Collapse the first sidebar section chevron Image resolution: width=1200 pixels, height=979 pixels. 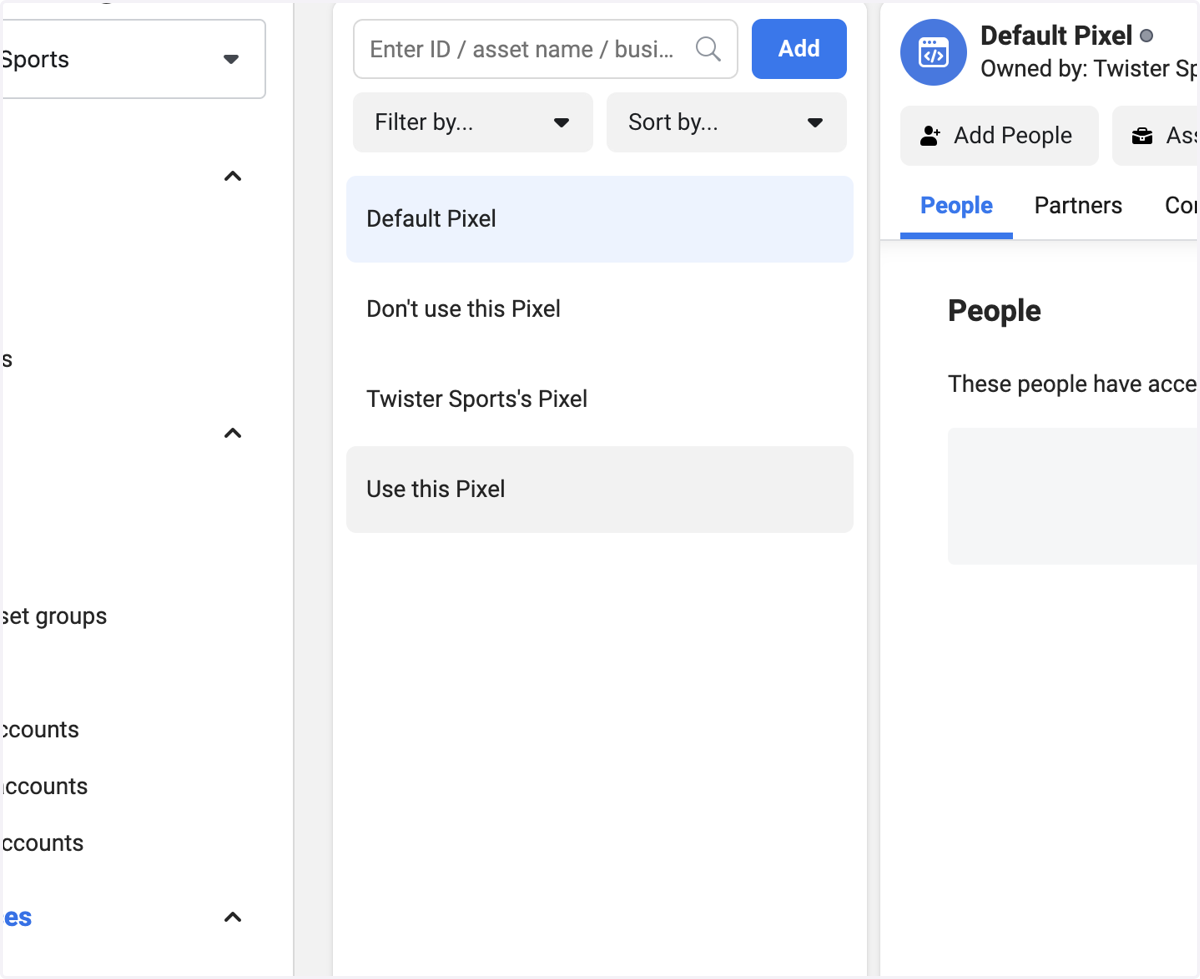pyautogui.click(x=233, y=177)
